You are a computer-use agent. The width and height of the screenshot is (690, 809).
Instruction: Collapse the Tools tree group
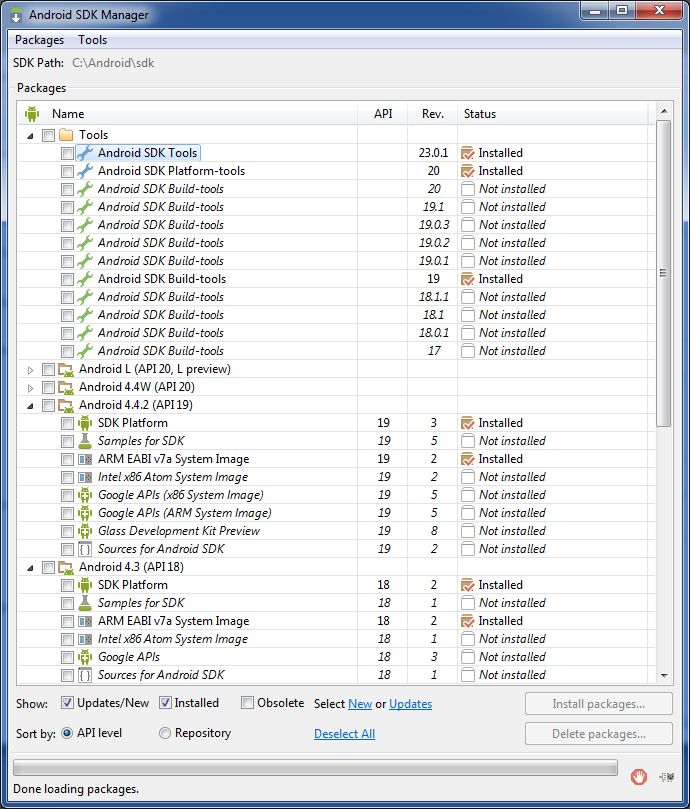pyautogui.click(x=30, y=136)
